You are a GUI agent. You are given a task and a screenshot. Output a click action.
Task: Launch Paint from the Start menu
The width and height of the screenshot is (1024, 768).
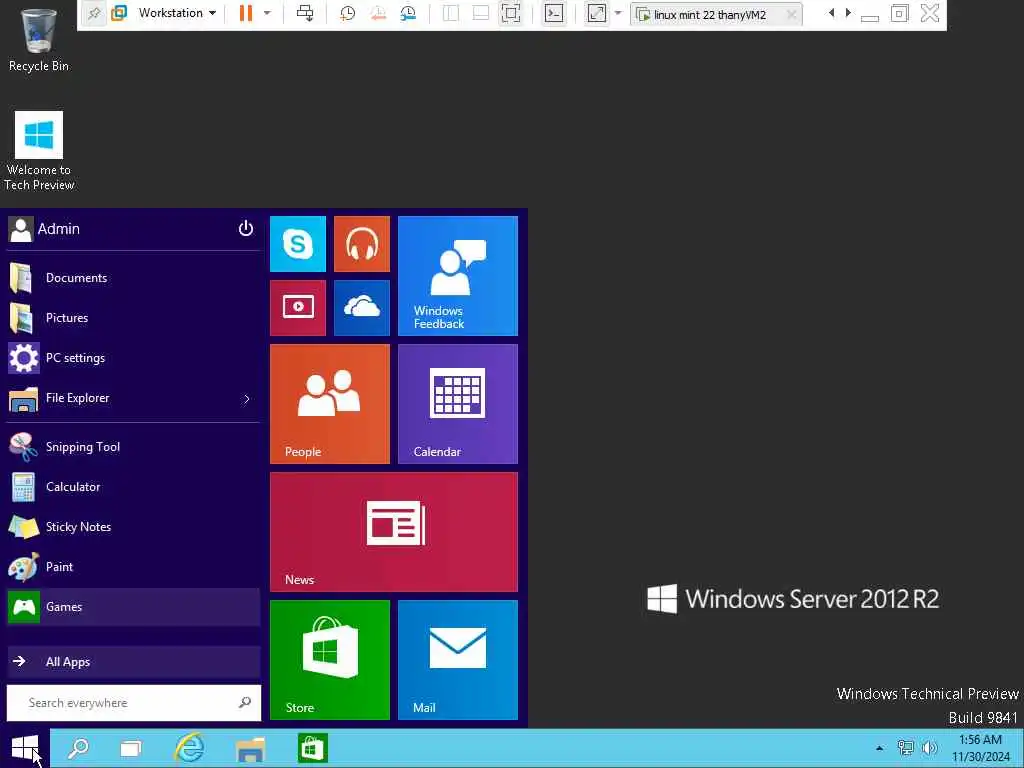[133, 567]
